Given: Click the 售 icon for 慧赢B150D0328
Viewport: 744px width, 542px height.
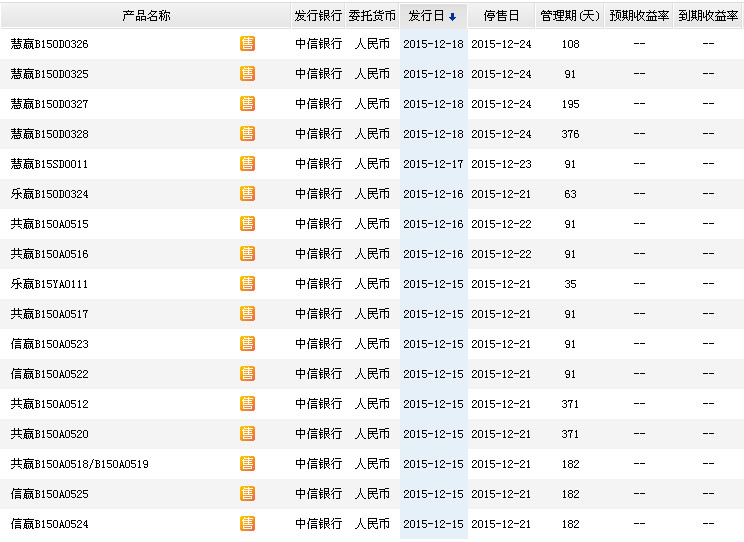Looking at the screenshot, I should point(247,133).
